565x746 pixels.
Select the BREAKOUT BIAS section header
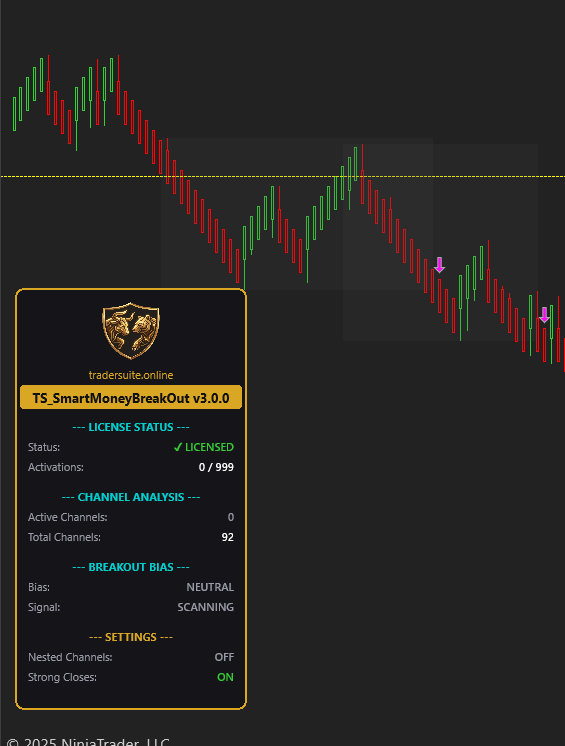tap(131, 567)
